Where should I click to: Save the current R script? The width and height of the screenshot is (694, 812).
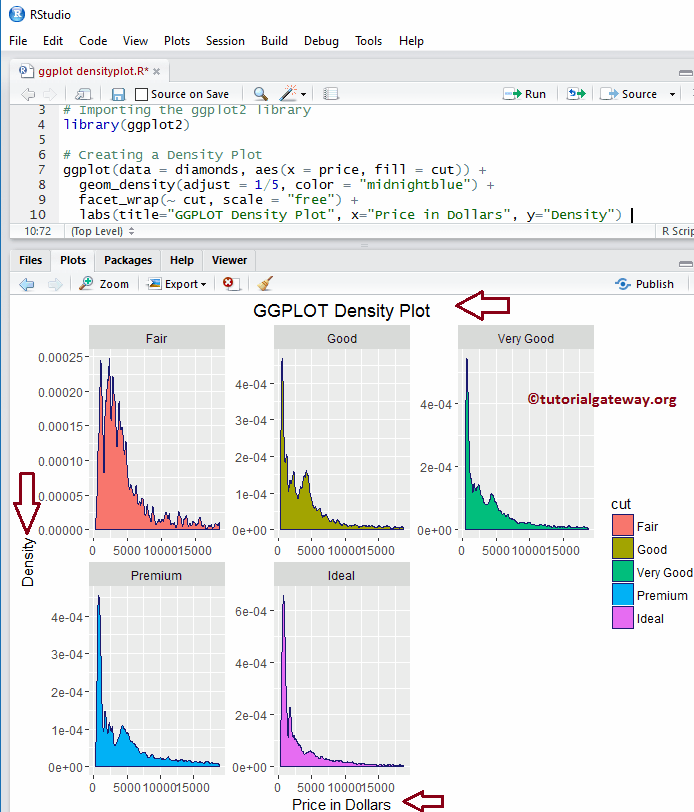[x=118, y=94]
